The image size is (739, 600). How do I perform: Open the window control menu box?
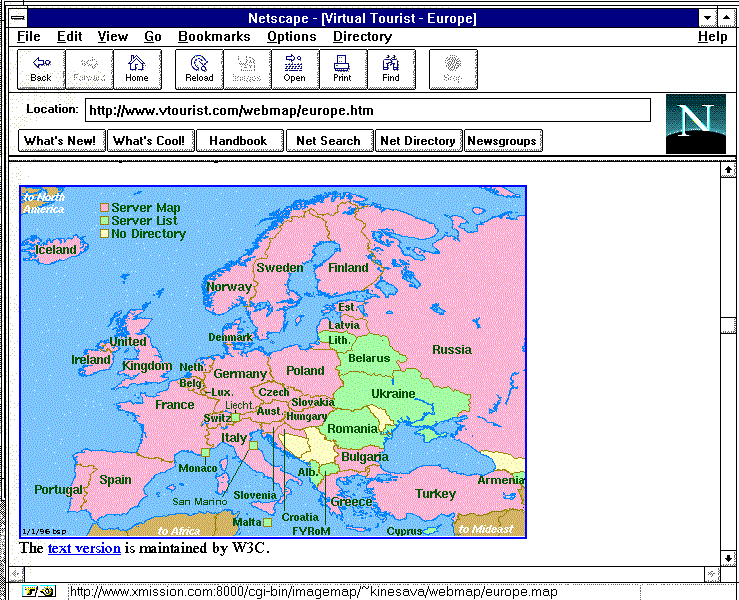pyautogui.click(x=18, y=18)
